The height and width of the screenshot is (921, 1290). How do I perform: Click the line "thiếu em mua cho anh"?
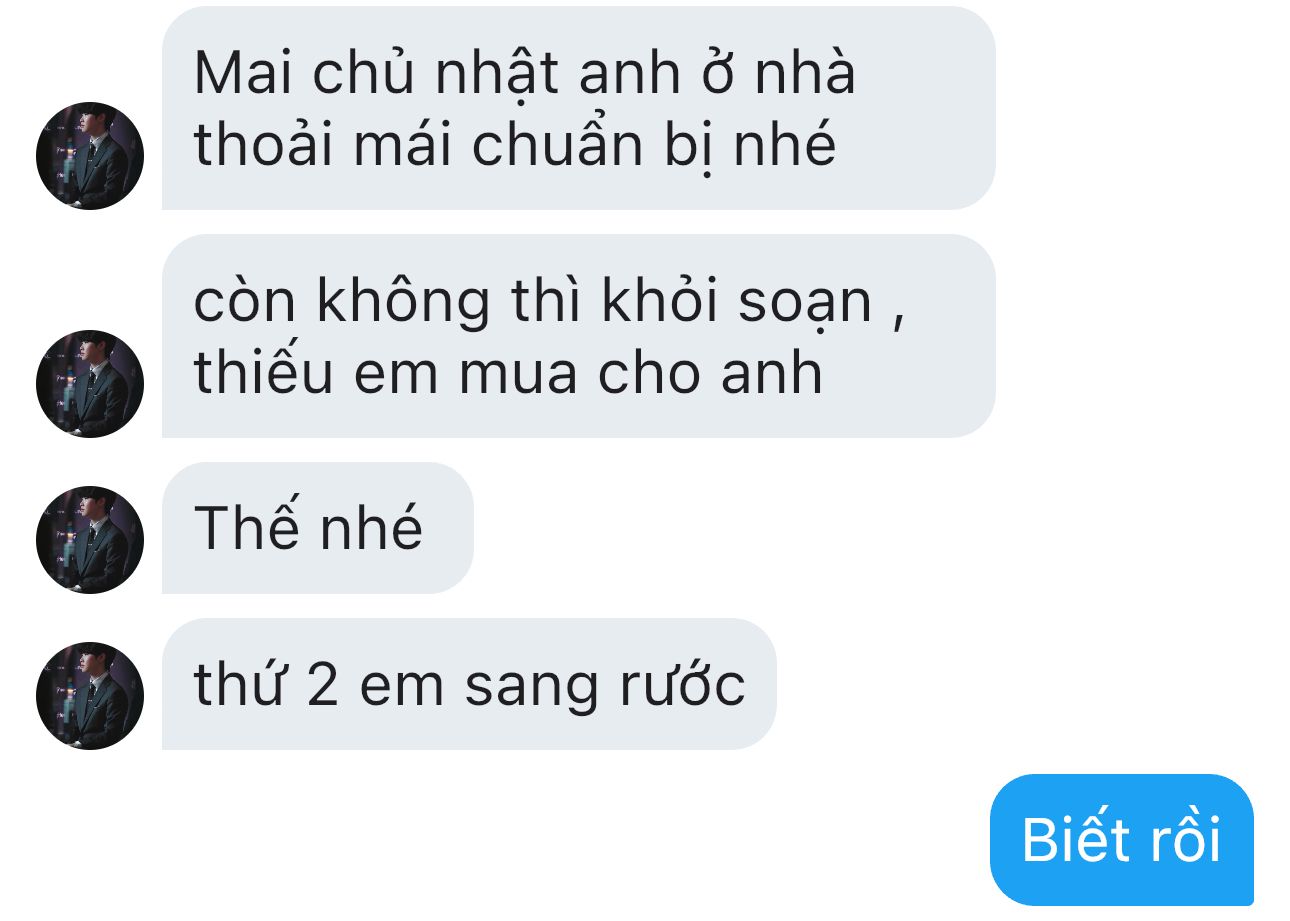(x=508, y=373)
